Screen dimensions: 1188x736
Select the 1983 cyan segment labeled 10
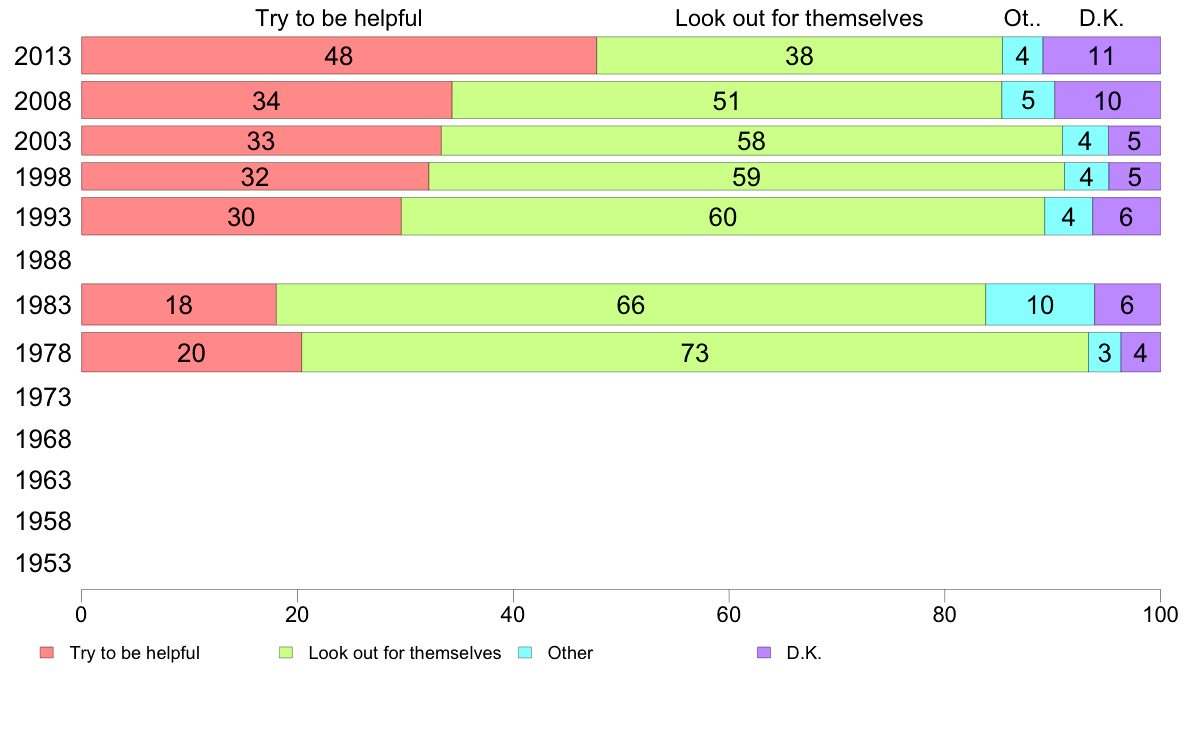(x=1040, y=305)
